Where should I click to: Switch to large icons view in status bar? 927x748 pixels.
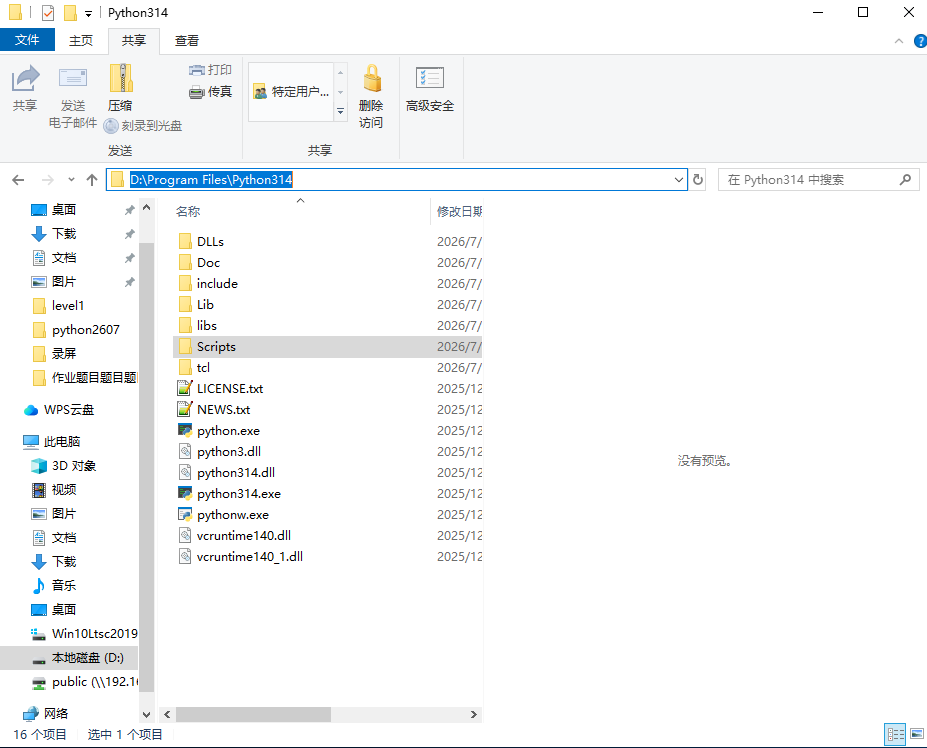tap(917, 734)
